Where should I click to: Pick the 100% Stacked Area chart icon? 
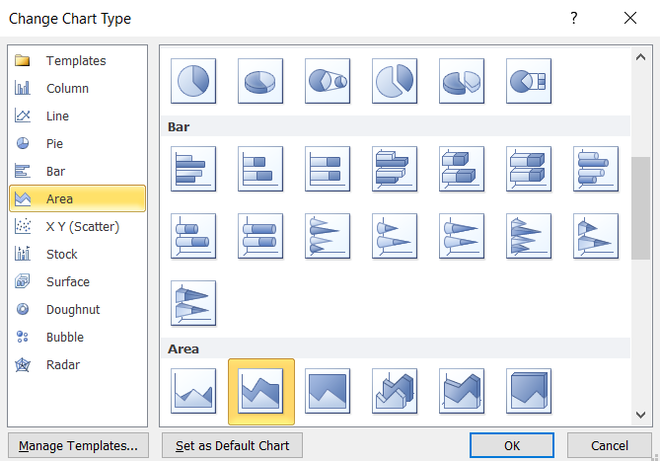(327, 391)
